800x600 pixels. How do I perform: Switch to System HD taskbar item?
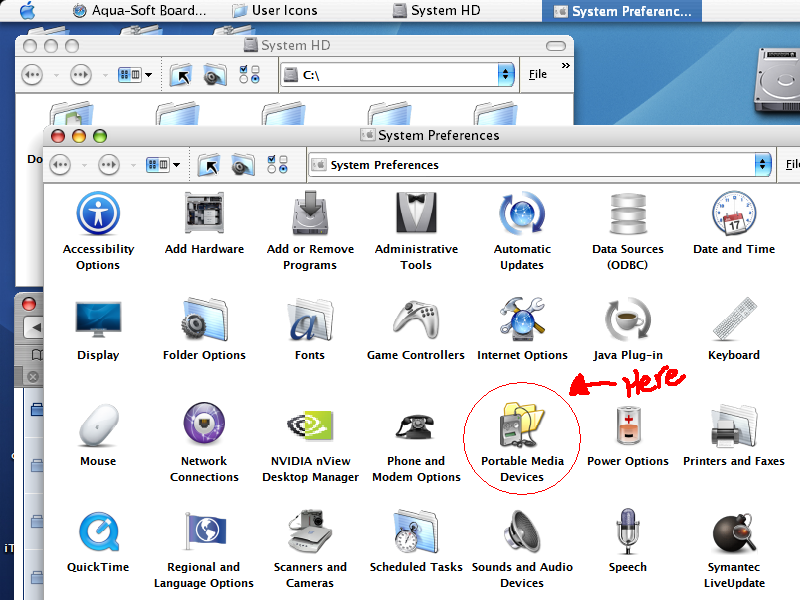point(437,11)
